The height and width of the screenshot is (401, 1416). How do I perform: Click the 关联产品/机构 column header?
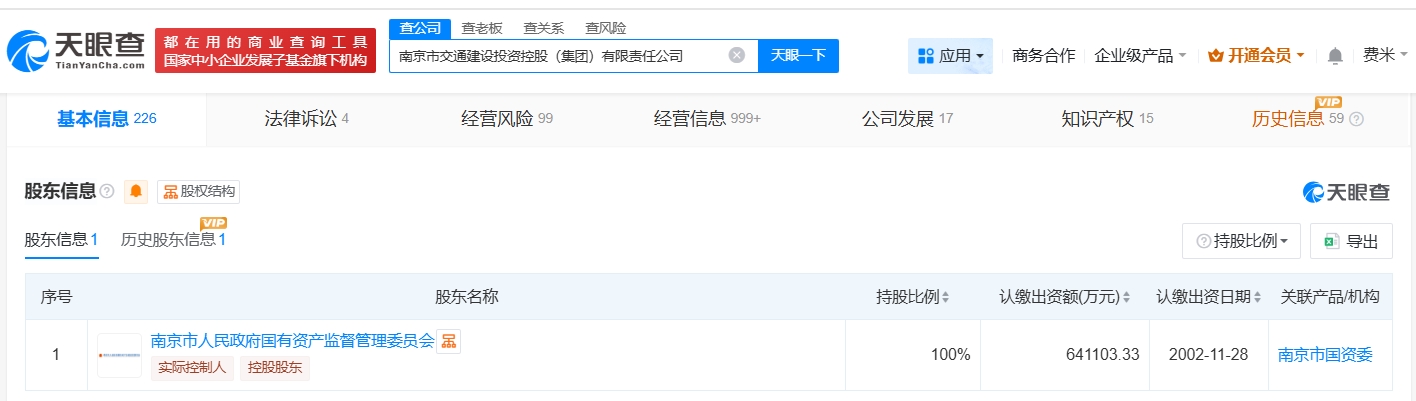point(1330,297)
